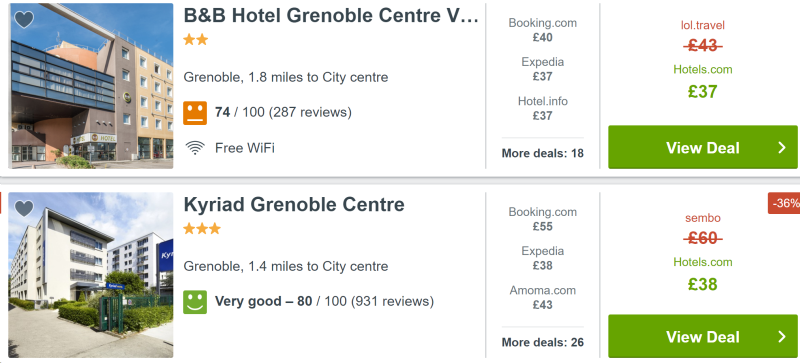
Task: Open Kyriad Grenoble Centre hotel title
Action: [294, 205]
